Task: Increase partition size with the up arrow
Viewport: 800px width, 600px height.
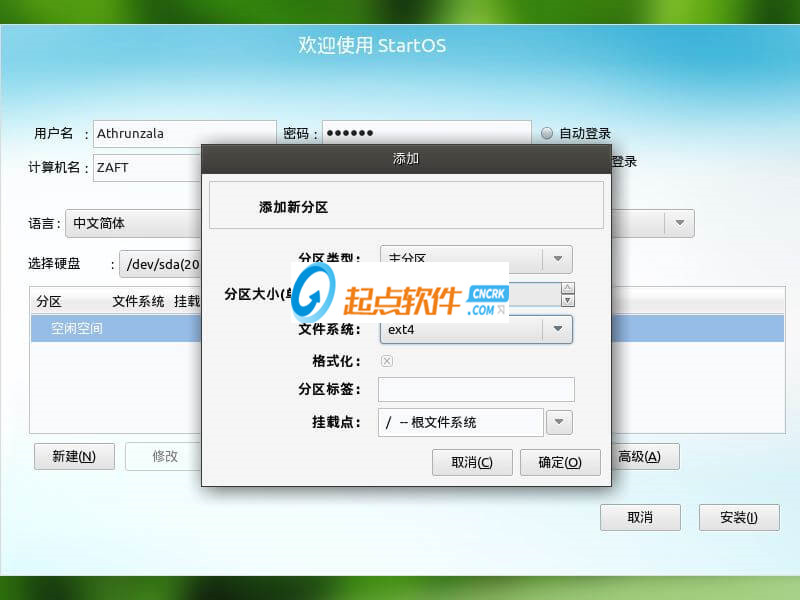Action: (x=567, y=288)
